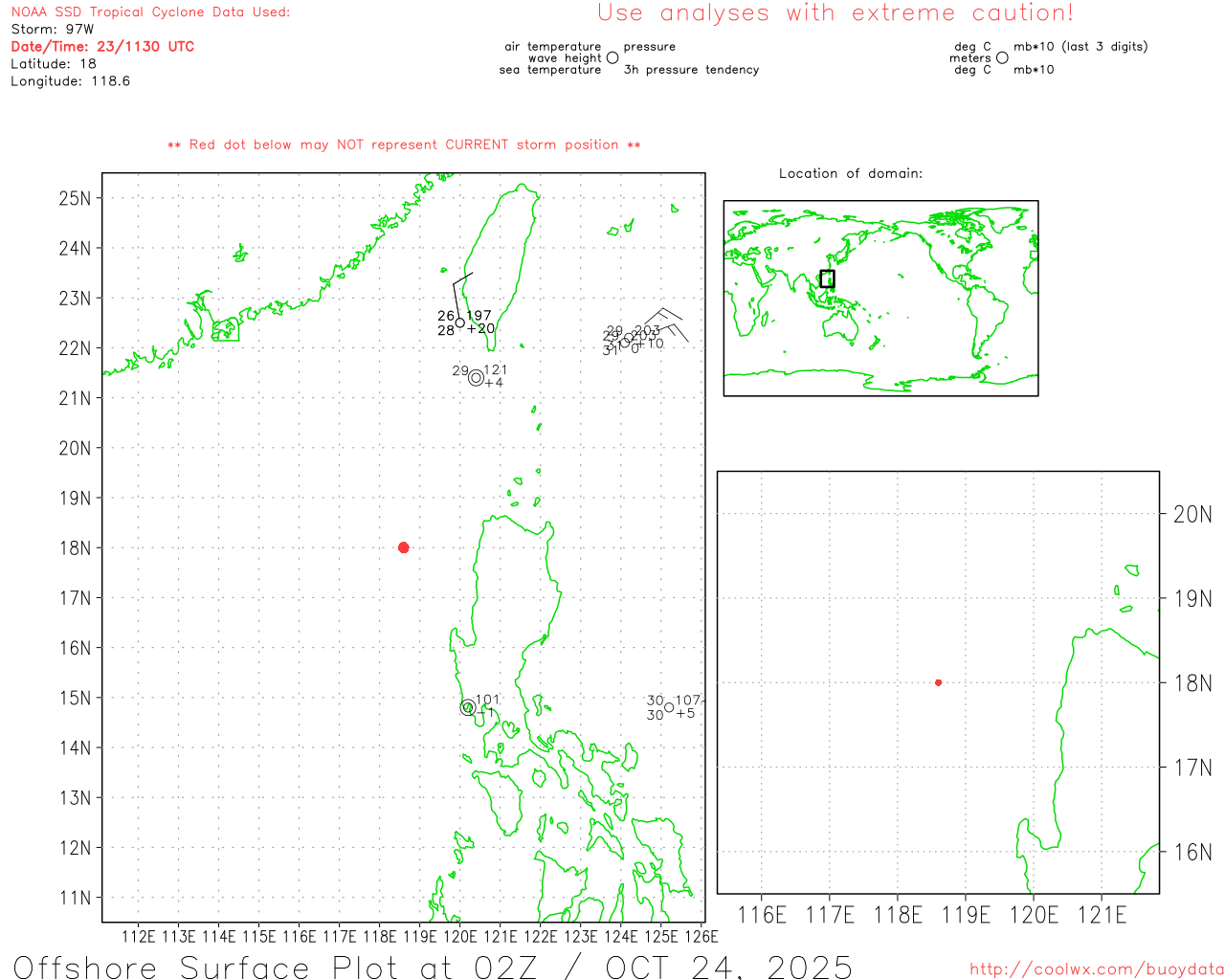The image size is (1225, 980).
Task: Click the green square box near 22N 114E
Action: click(x=226, y=330)
